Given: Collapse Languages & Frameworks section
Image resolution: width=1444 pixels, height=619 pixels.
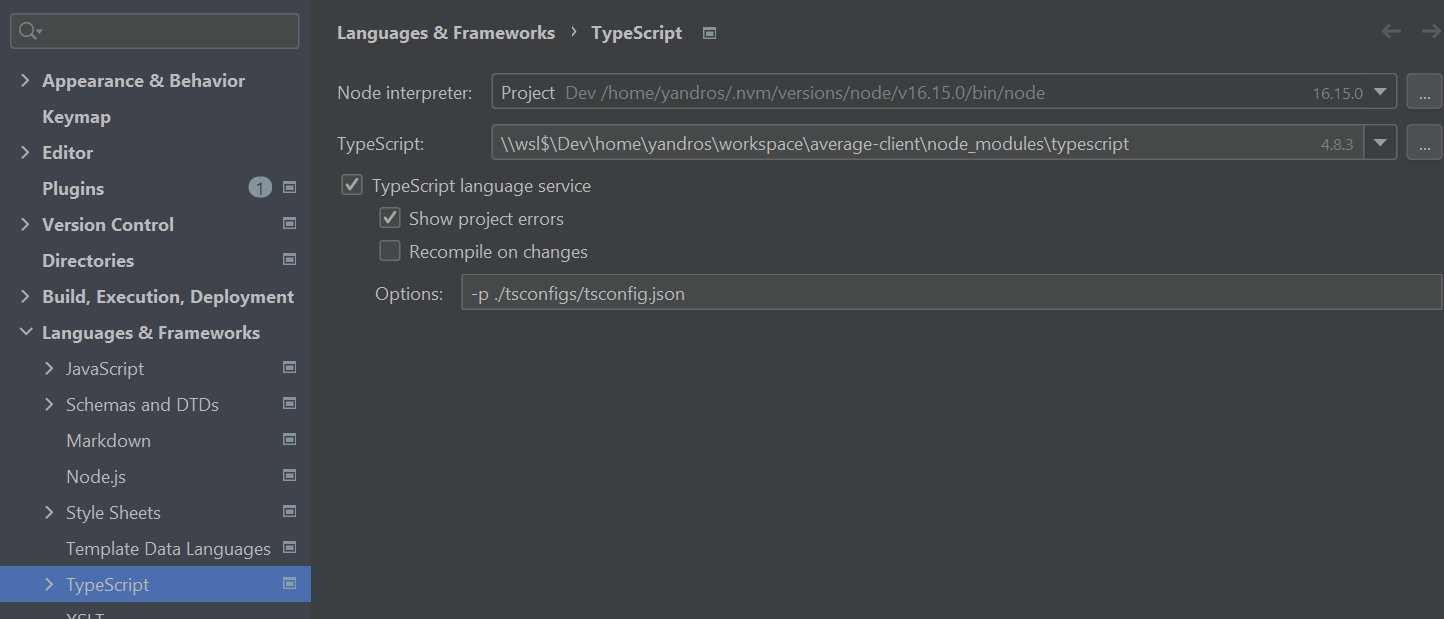Looking at the screenshot, I should [26, 332].
